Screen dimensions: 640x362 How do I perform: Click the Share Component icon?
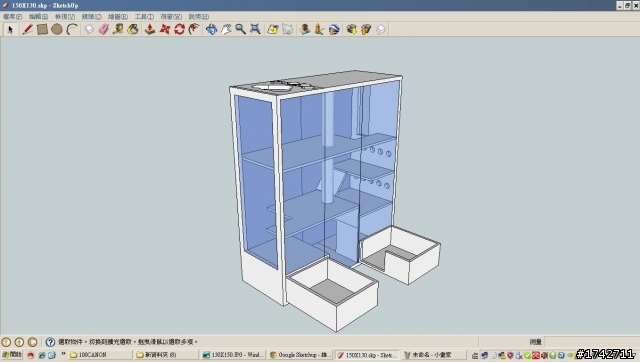(380, 29)
